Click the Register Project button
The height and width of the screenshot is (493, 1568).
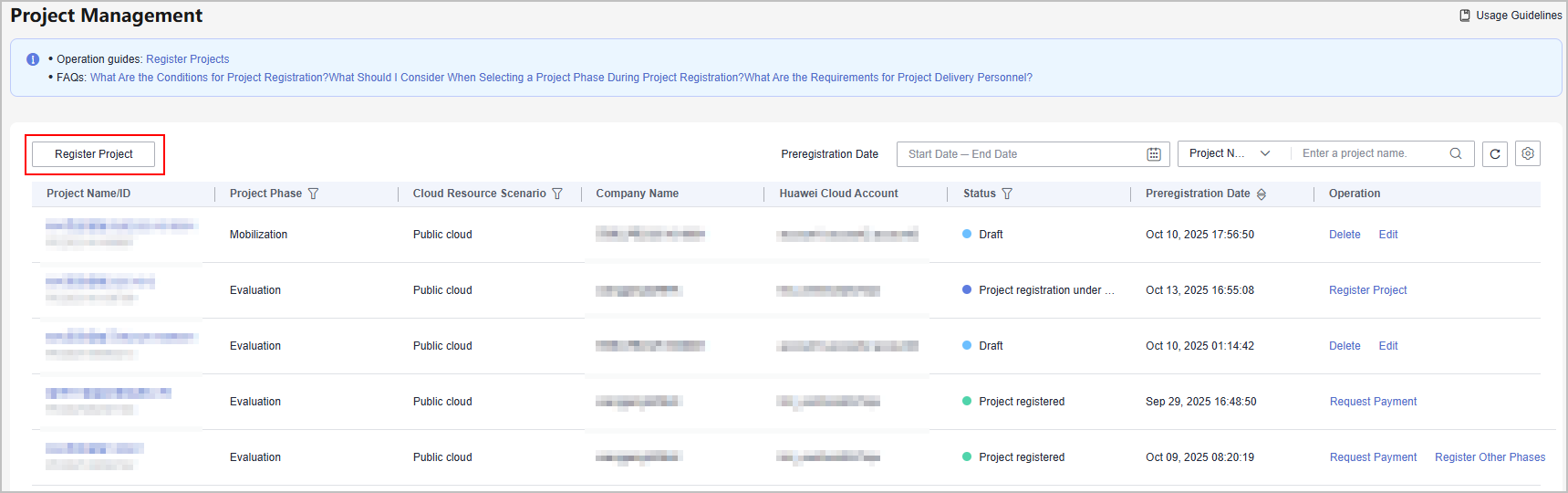pyautogui.click(x=94, y=154)
